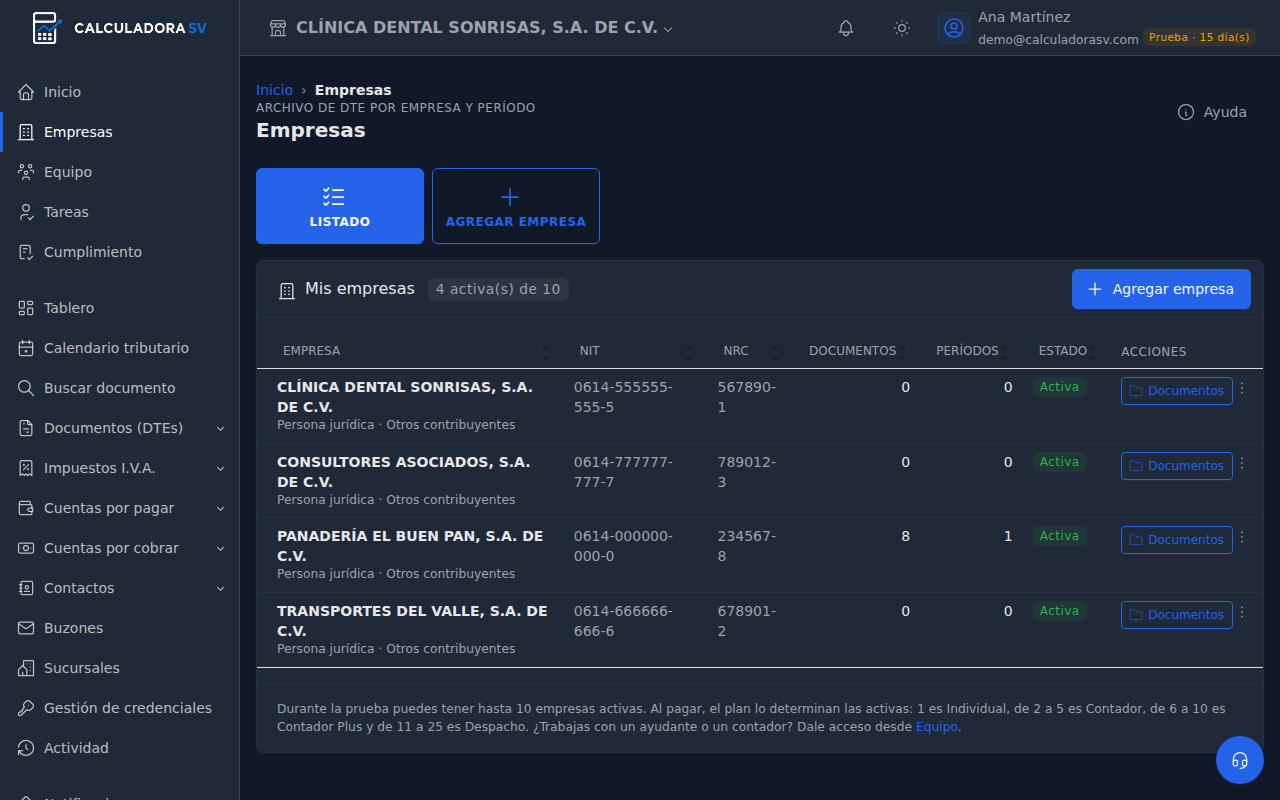This screenshot has height=800, width=1280.
Task: Expand Cuentas por cobrar section
Action: pos(120,548)
